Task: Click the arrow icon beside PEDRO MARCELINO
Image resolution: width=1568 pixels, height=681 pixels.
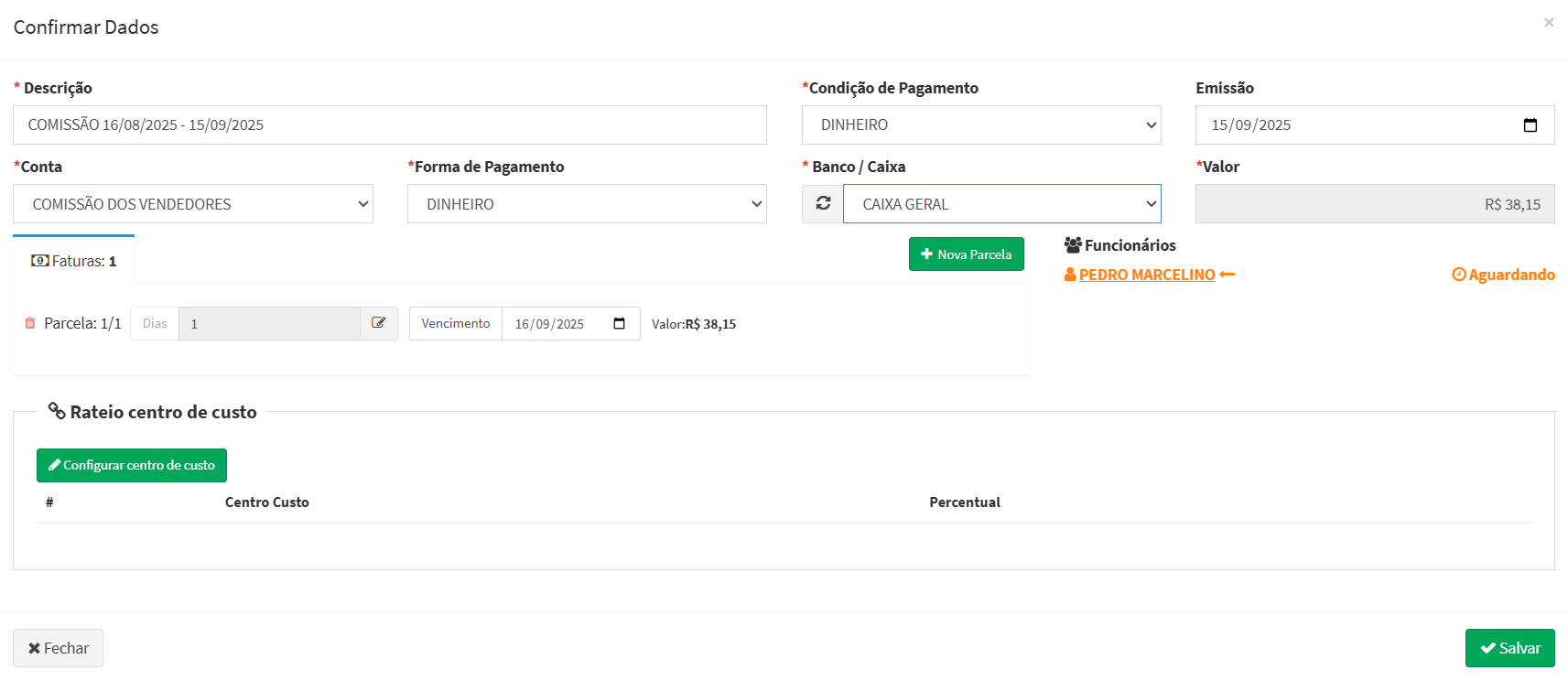Action: (x=1227, y=275)
